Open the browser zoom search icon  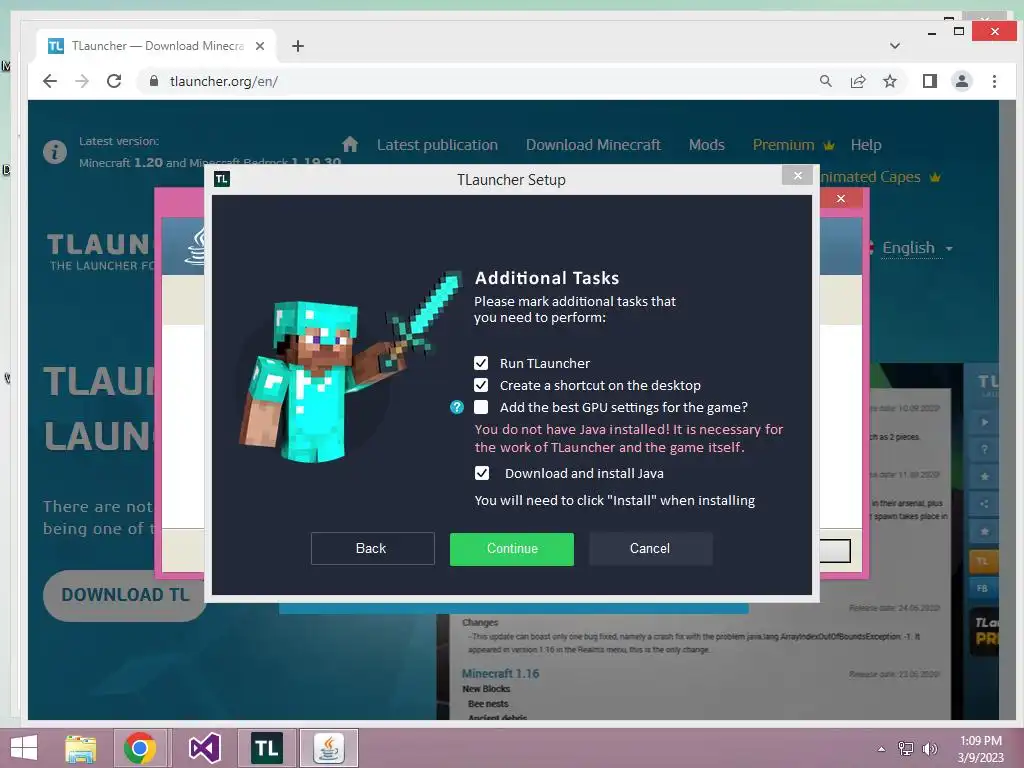pos(826,81)
